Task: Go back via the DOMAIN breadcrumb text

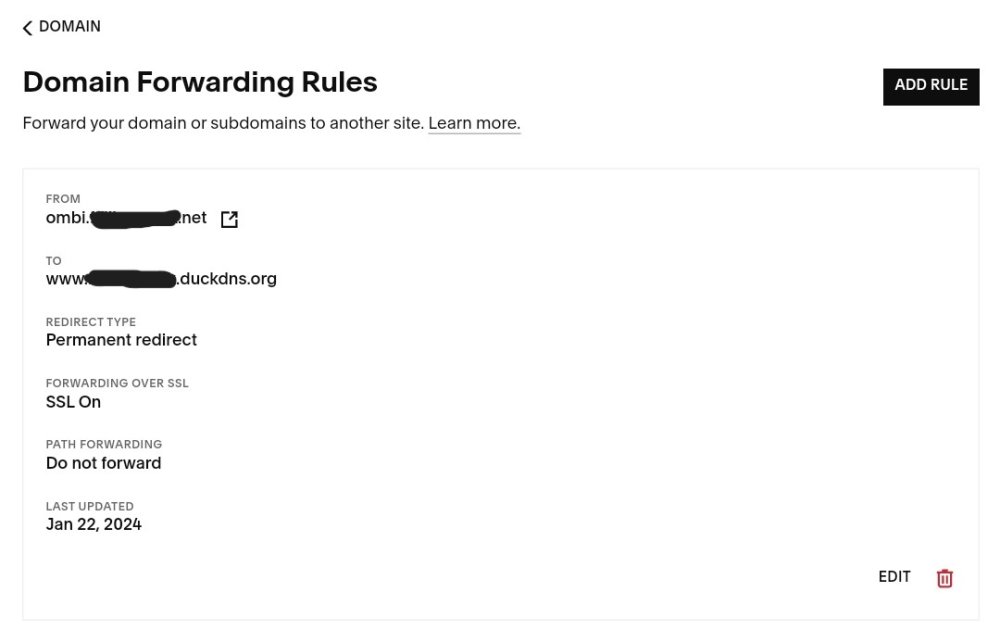Action: point(70,26)
